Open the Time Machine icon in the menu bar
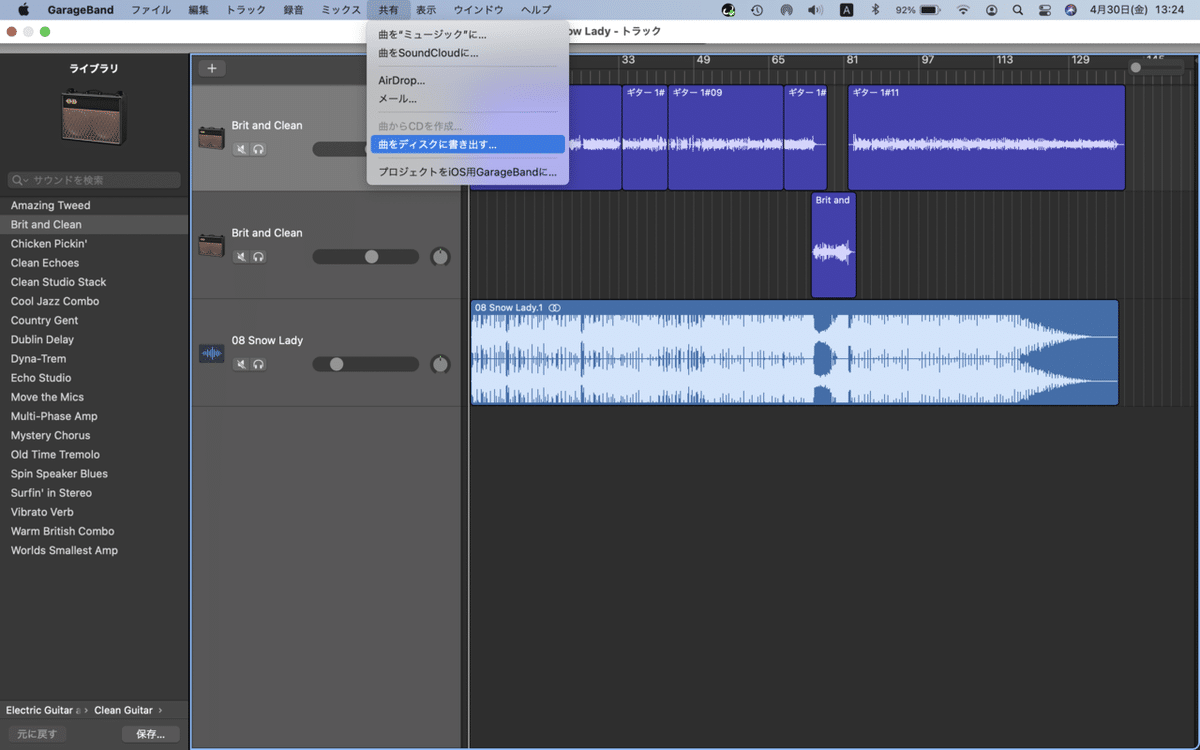Image resolution: width=1200 pixels, height=750 pixels. click(x=757, y=10)
